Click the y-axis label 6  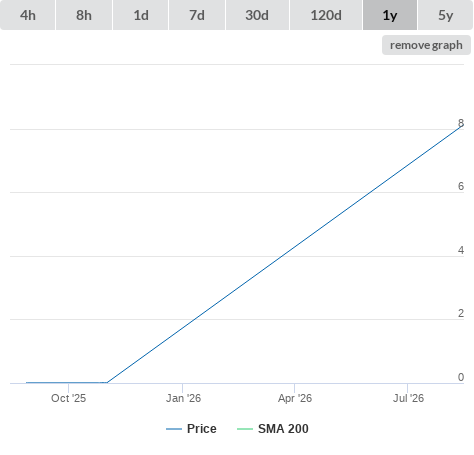point(461,186)
